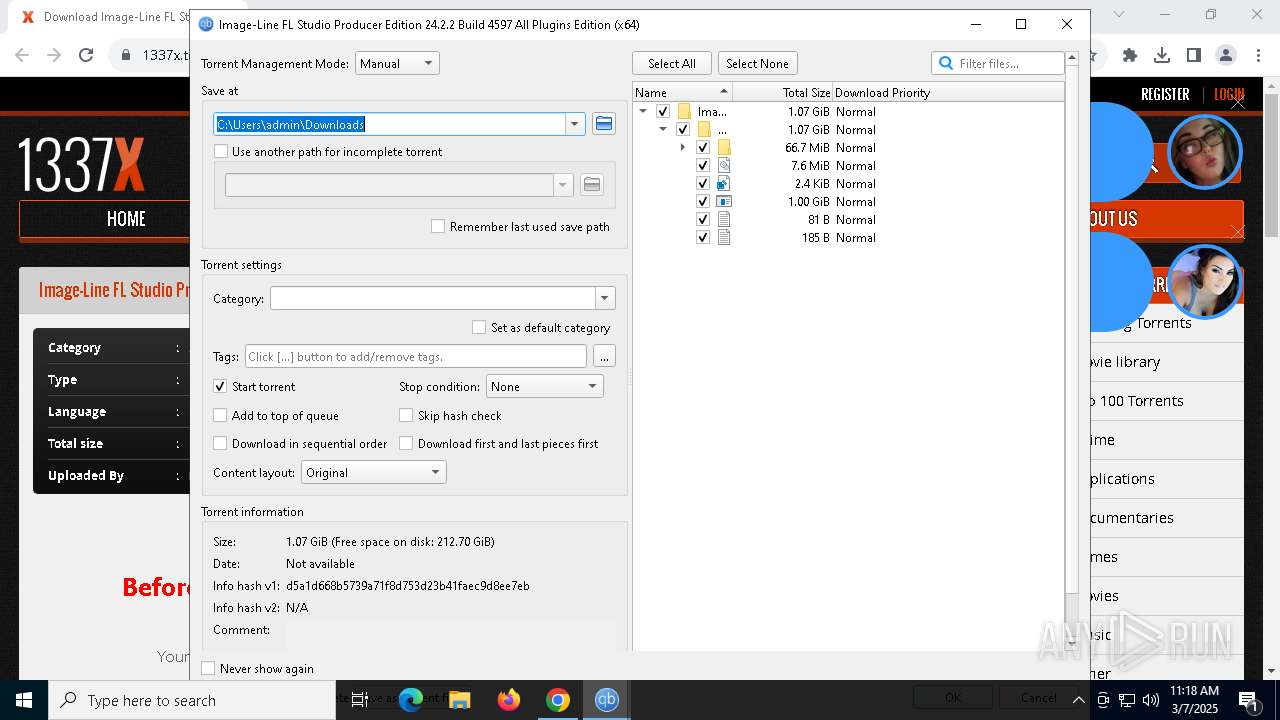The image size is (1280, 720).
Task: Open the Content layout dropdown
Action: 373,473
